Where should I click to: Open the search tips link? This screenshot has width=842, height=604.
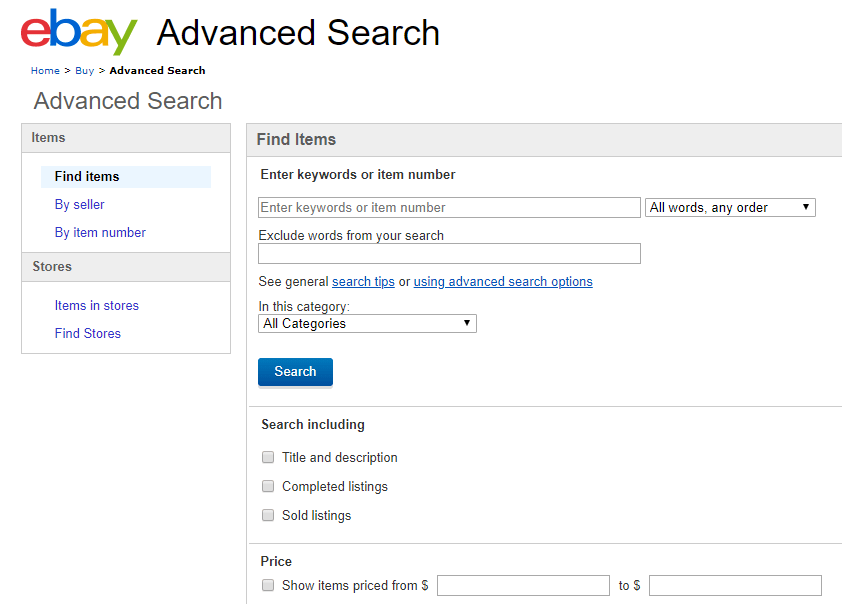pos(363,281)
